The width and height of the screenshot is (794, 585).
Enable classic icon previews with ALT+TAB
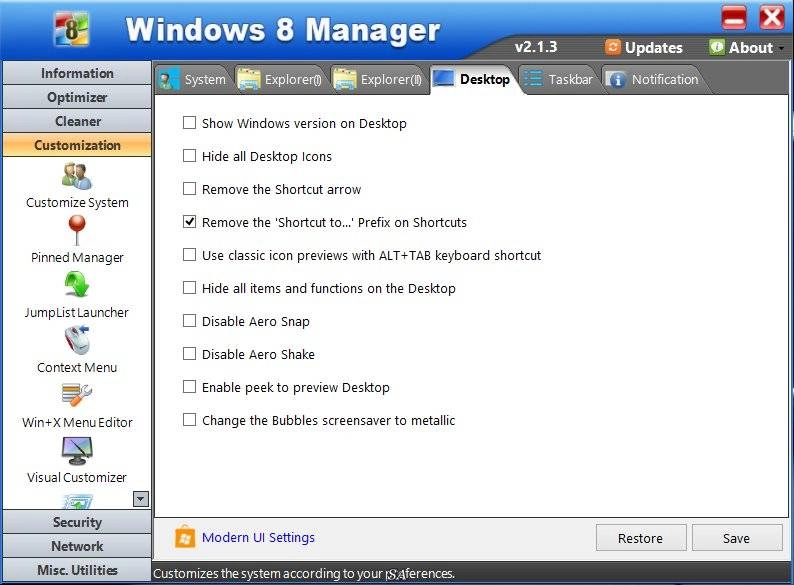point(189,255)
